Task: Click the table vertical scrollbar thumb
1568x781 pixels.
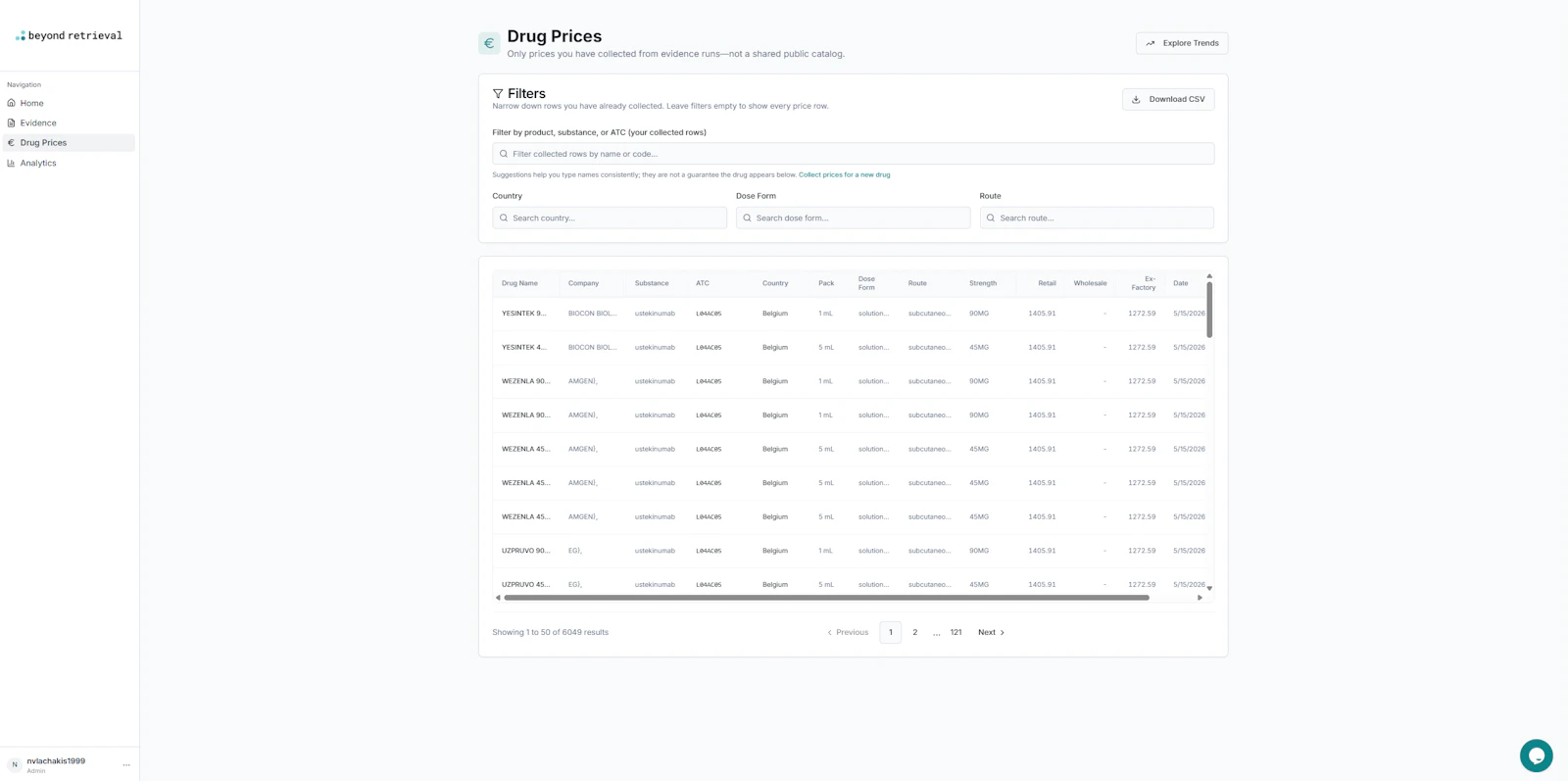Action: click(x=1209, y=310)
